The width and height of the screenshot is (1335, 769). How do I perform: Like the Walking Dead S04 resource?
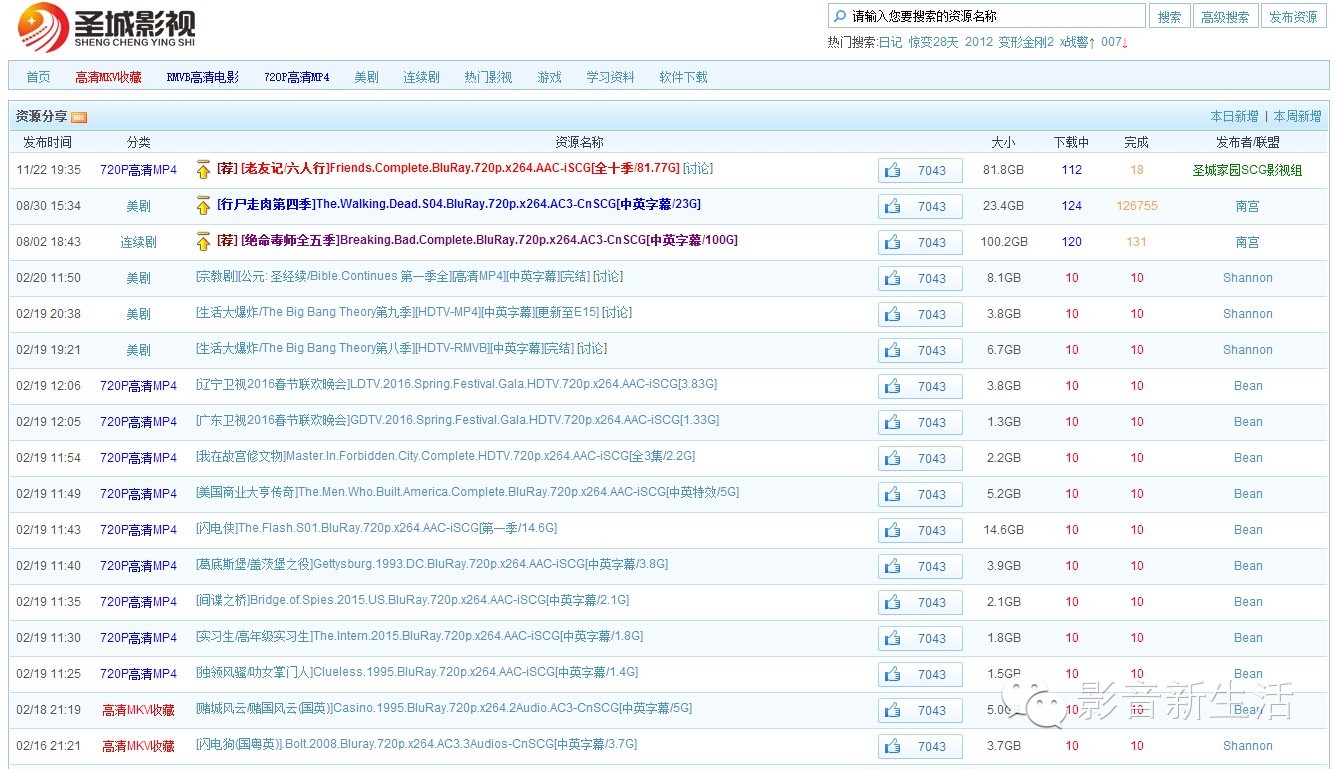point(892,206)
